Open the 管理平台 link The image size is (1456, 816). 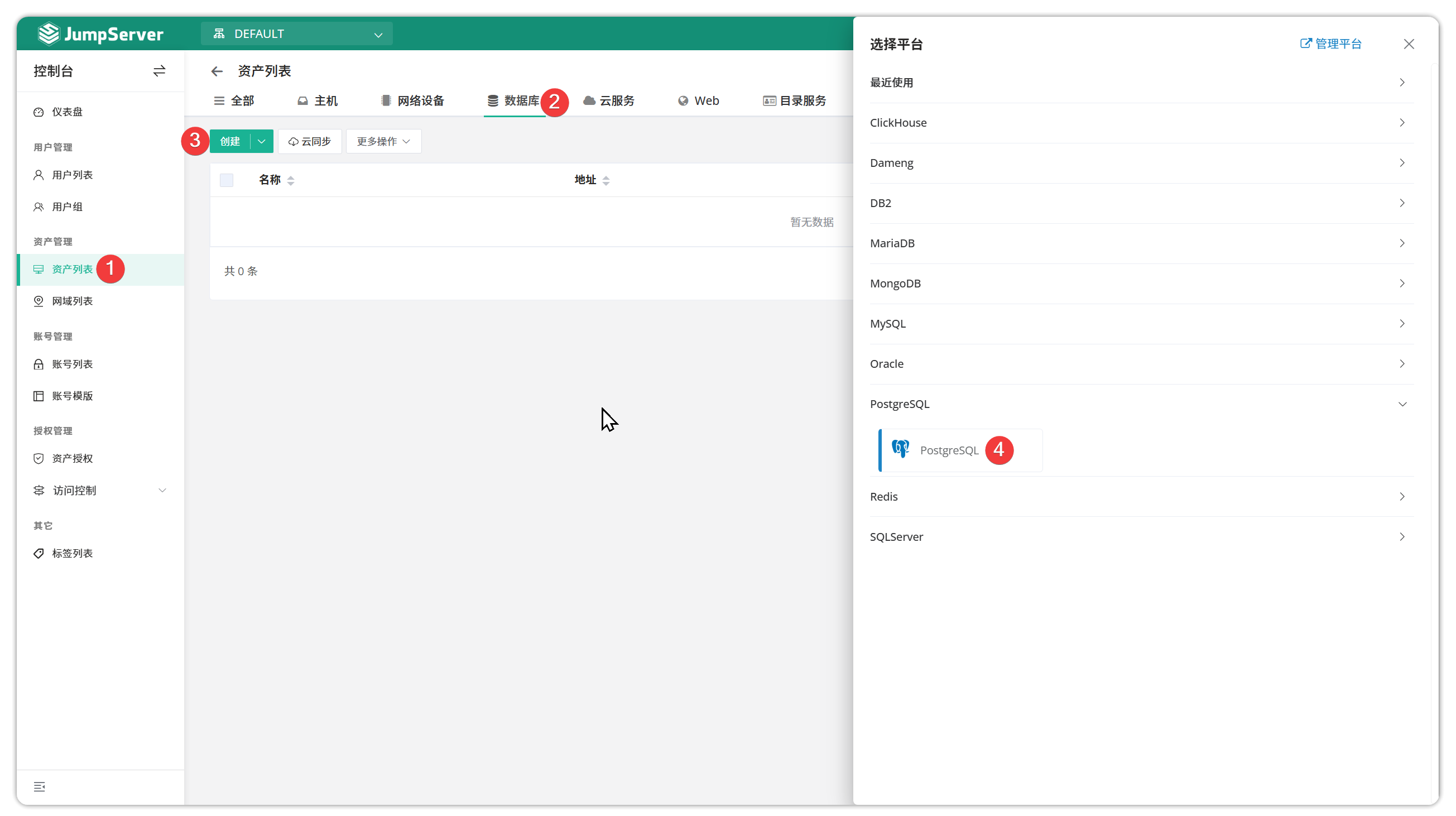pos(1331,44)
